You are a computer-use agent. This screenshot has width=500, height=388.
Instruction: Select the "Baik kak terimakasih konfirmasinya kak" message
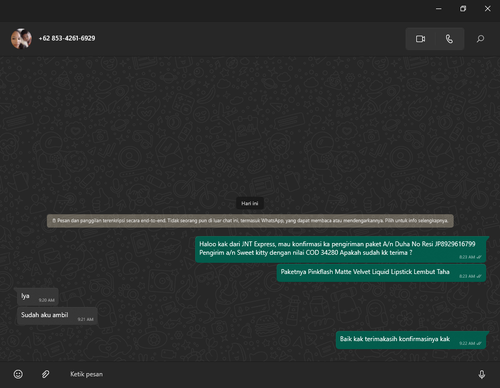click(411, 340)
